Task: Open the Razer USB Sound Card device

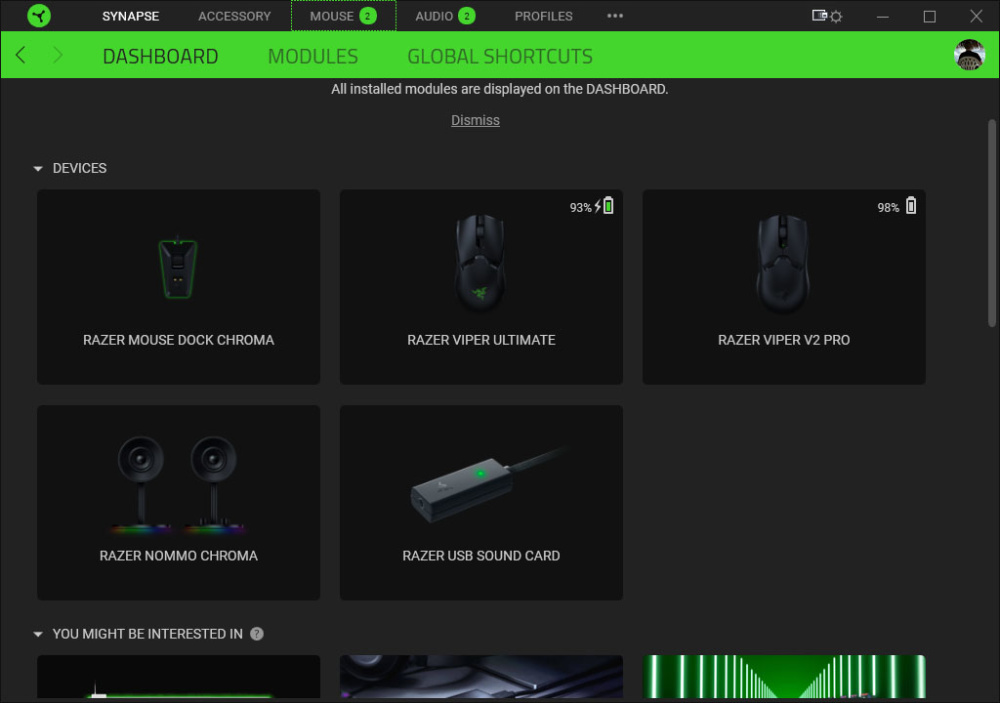Action: [481, 502]
